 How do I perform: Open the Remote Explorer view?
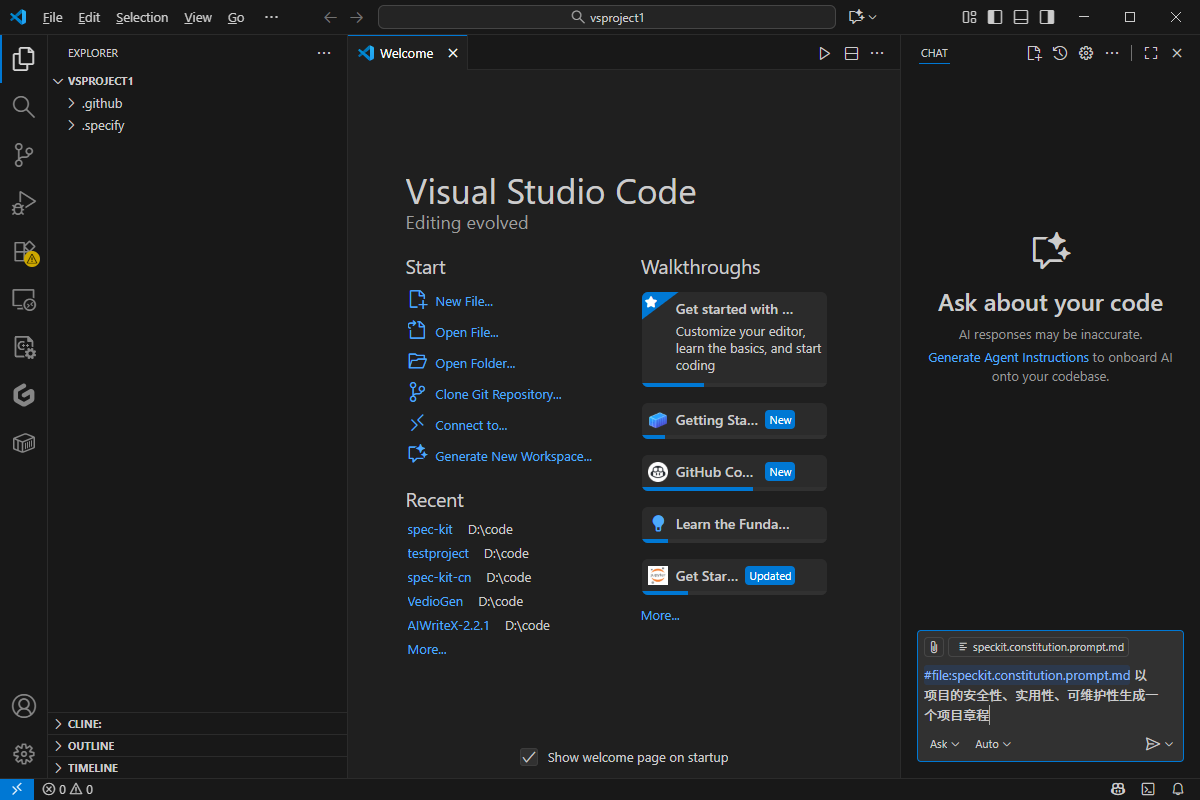point(23,299)
